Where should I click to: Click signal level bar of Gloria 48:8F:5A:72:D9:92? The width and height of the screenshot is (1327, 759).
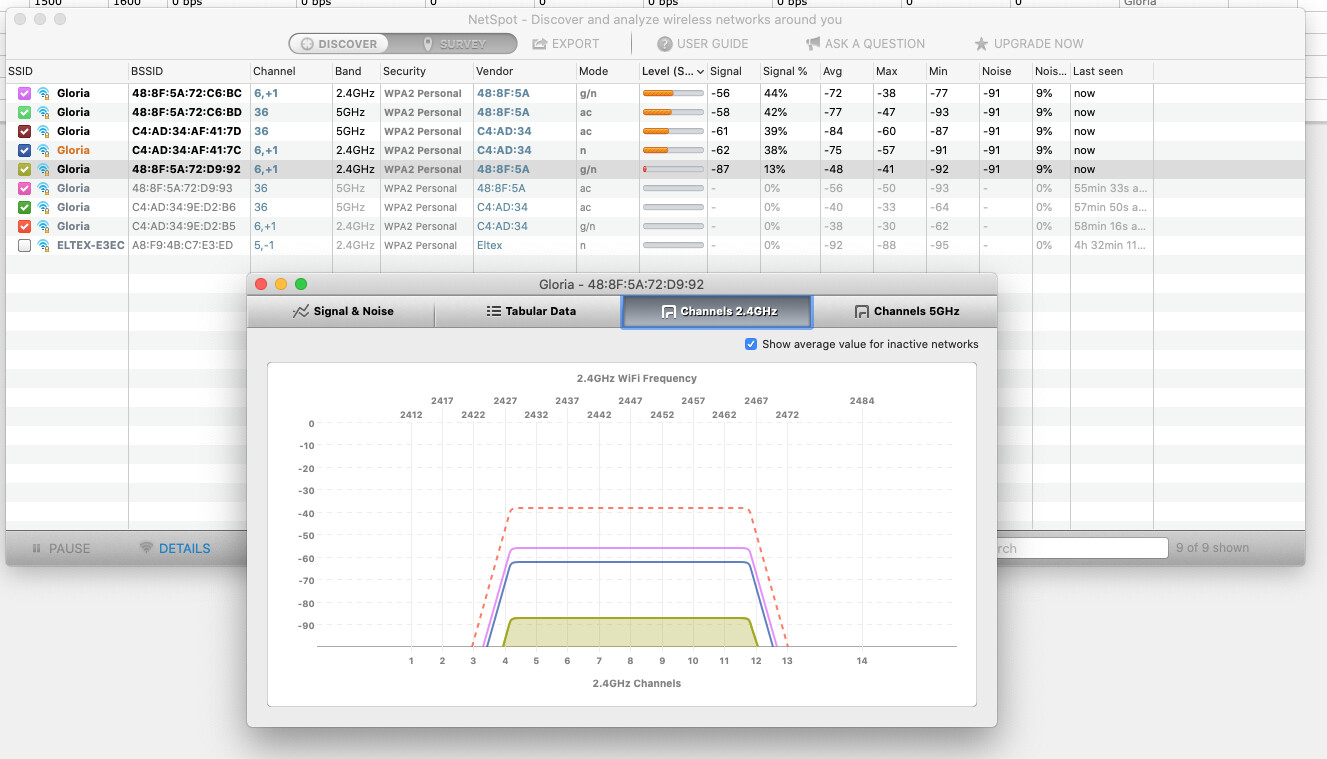(671, 169)
